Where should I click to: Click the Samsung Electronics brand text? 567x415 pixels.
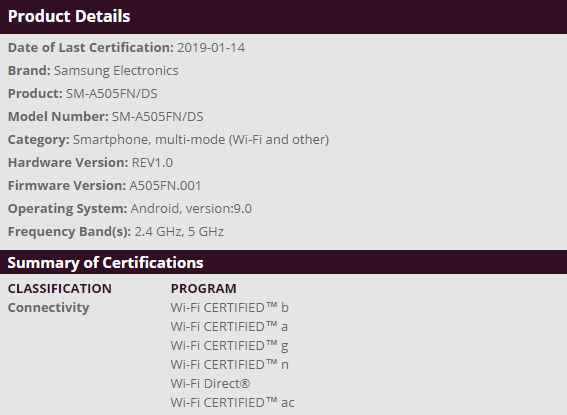point(116,70)
